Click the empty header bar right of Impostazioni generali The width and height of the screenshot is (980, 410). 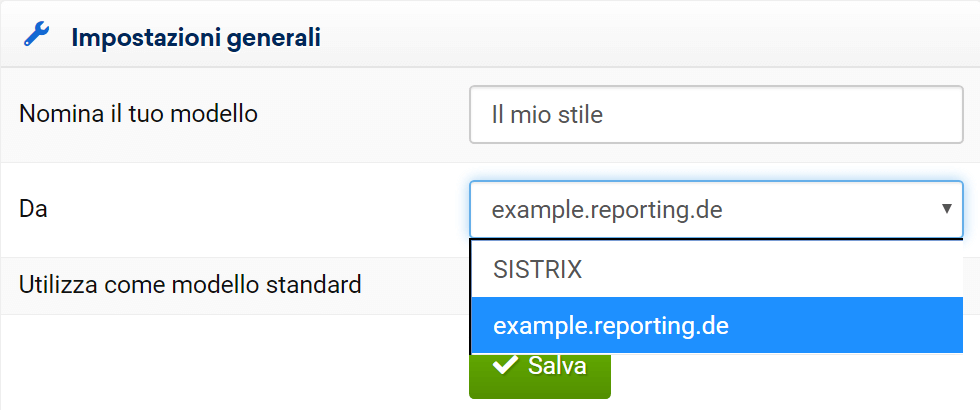(x=650, y=38)
